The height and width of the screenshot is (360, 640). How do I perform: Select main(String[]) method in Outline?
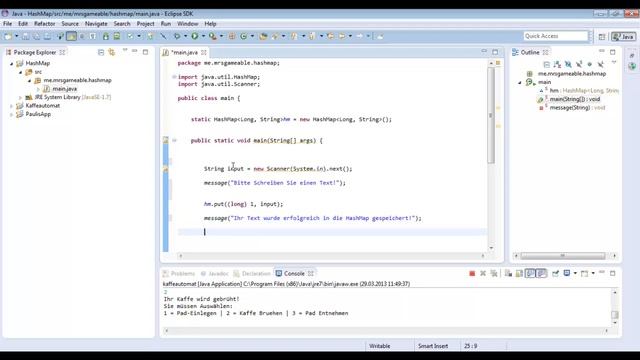574,99
